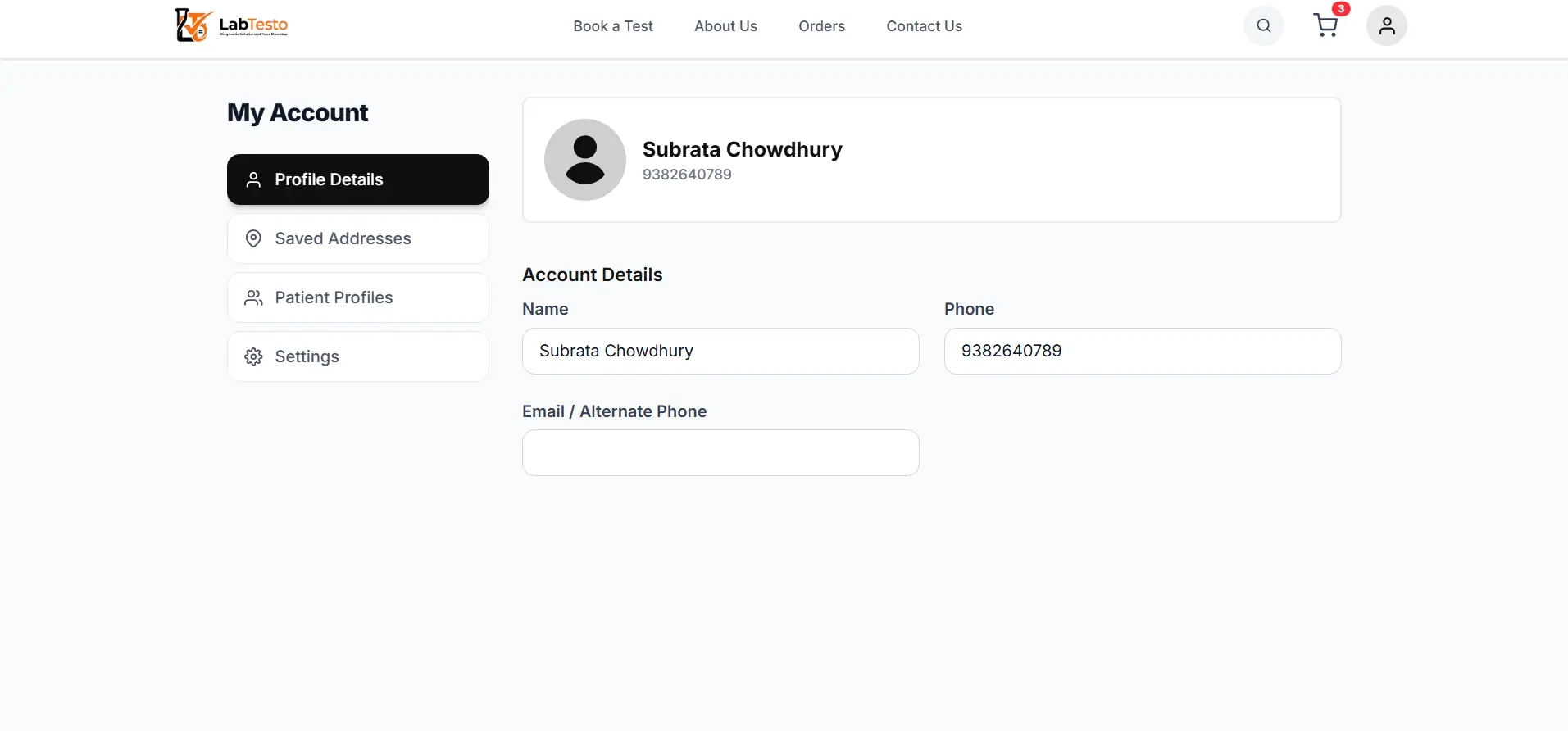Click the LabTesto logo
This screenshot has height=731, width=1568.
click(232, 25)
